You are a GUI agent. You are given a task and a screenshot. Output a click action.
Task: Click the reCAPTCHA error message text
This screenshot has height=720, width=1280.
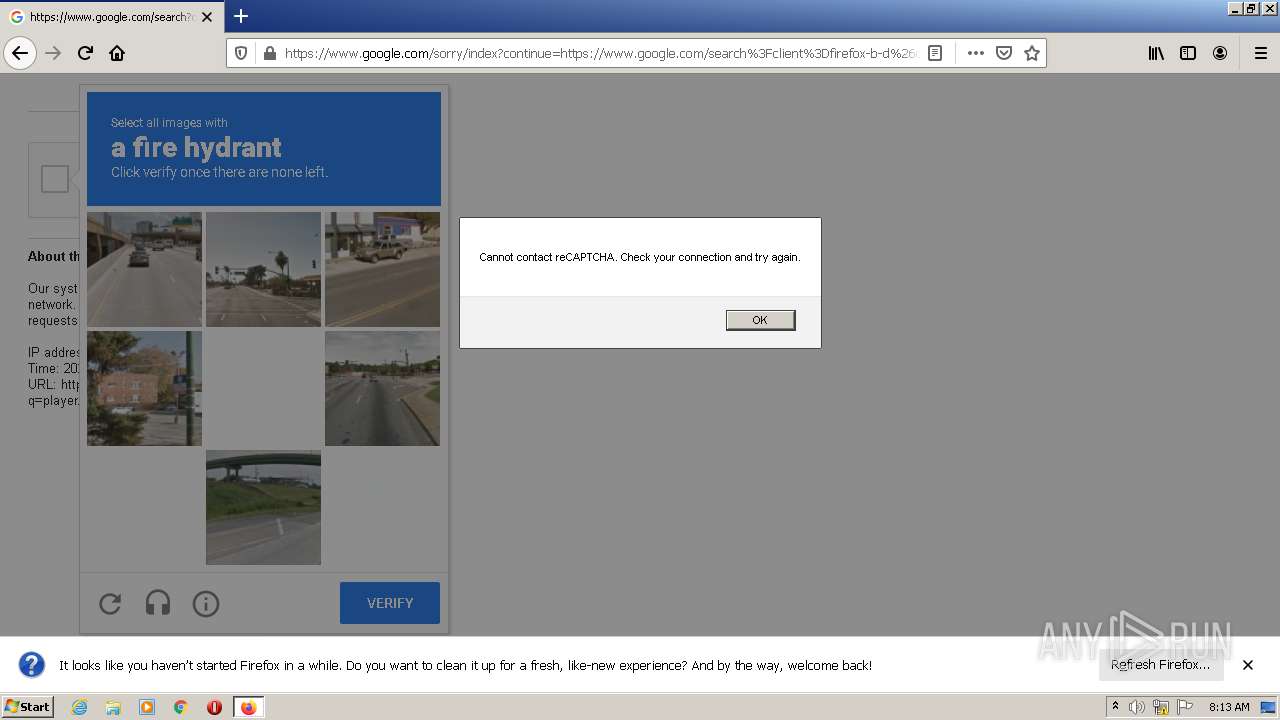coord(640,257)
